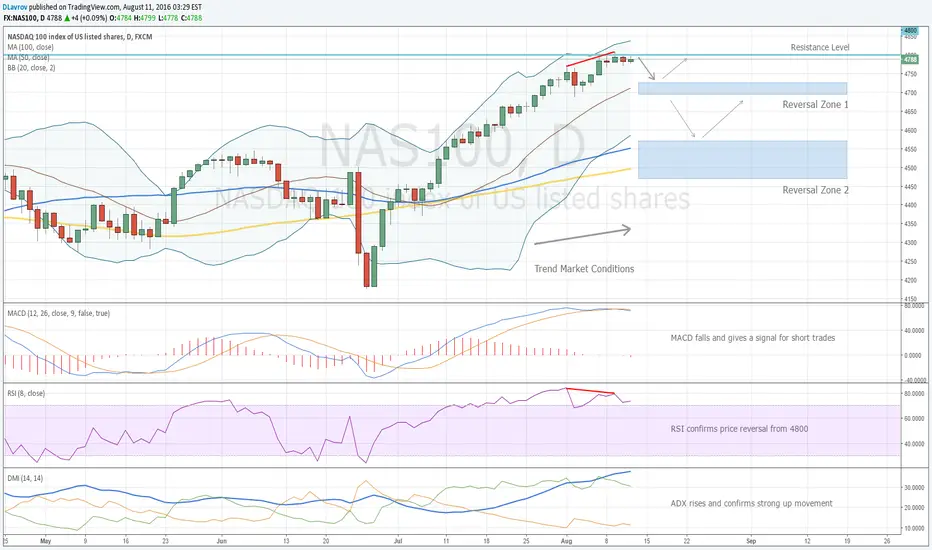Select the large blue Reversal Zone 2 rectangle
Image resolution: width=932 pixels, height=550 pixels.
[x=742, y=160]
